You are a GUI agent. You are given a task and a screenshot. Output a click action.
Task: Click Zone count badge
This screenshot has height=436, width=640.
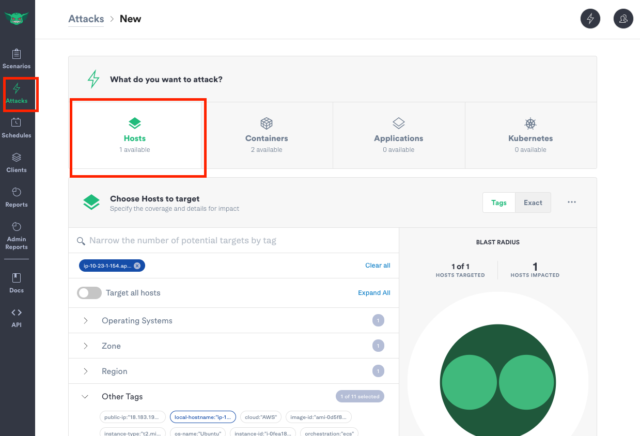(378, 346)
